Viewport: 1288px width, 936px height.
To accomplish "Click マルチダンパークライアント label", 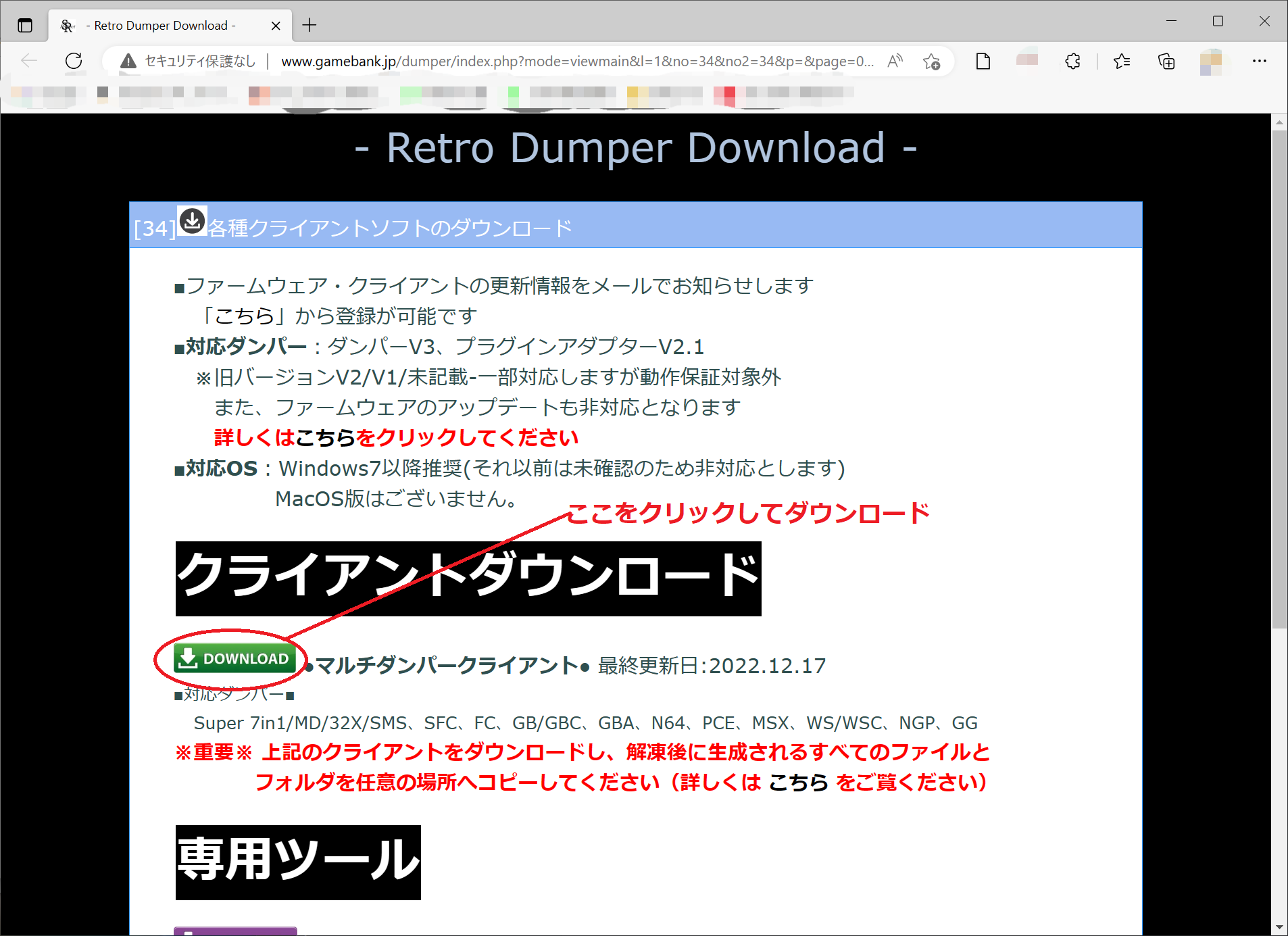I will pos(447,666).
